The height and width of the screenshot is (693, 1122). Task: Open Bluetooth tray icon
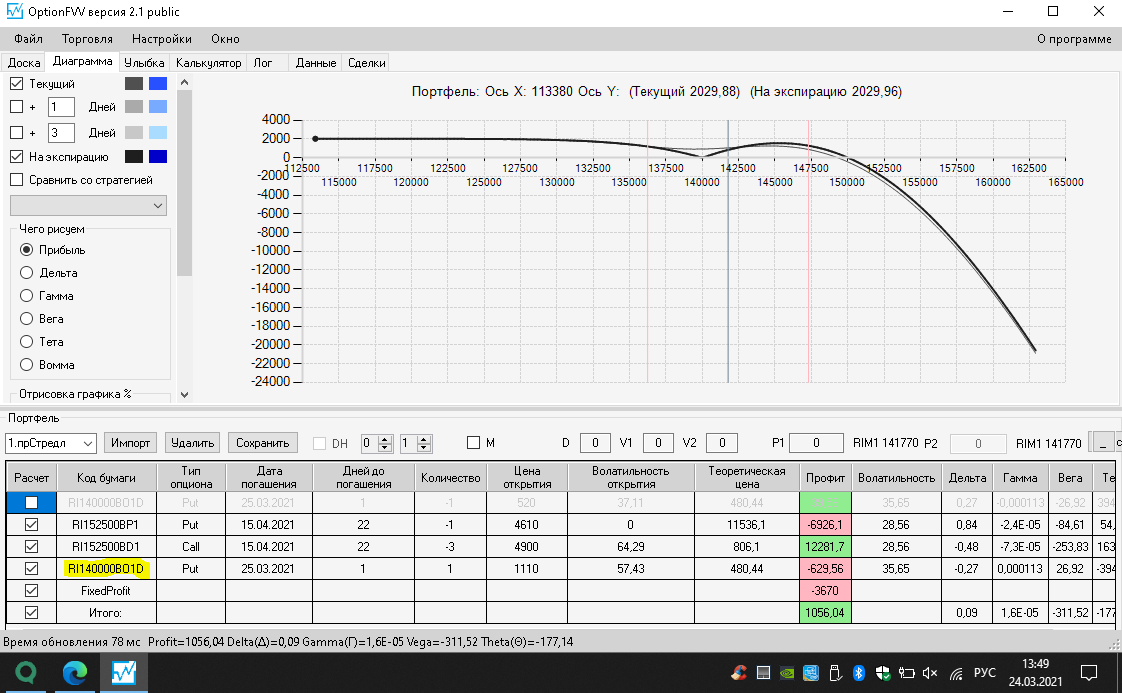pyautogui.click(x=859, y=673)
